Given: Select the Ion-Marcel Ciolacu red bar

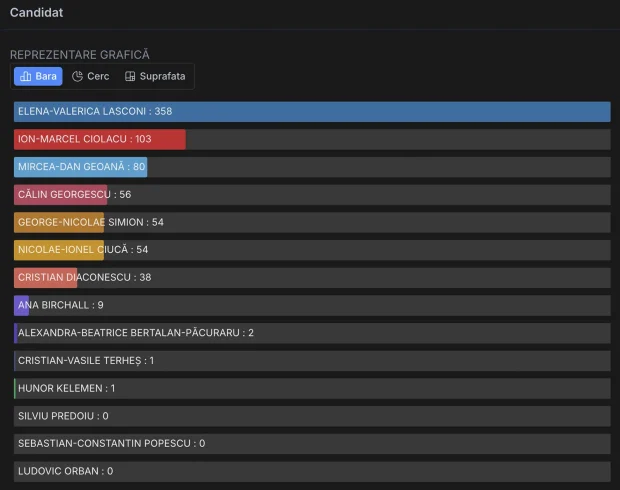Looking at the screenshot, I should 100,139.
